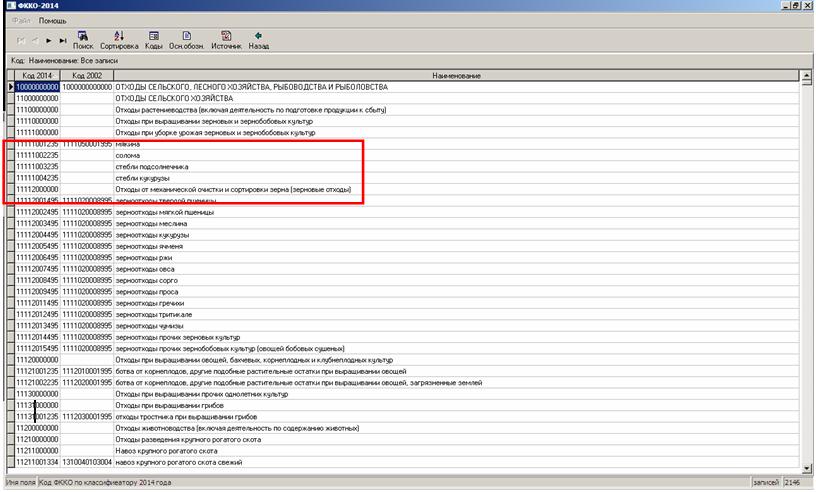The width and height of the screenshot is (816, 492).
Task: Click the Коды toolbar icon
Action: pos(154,39)
